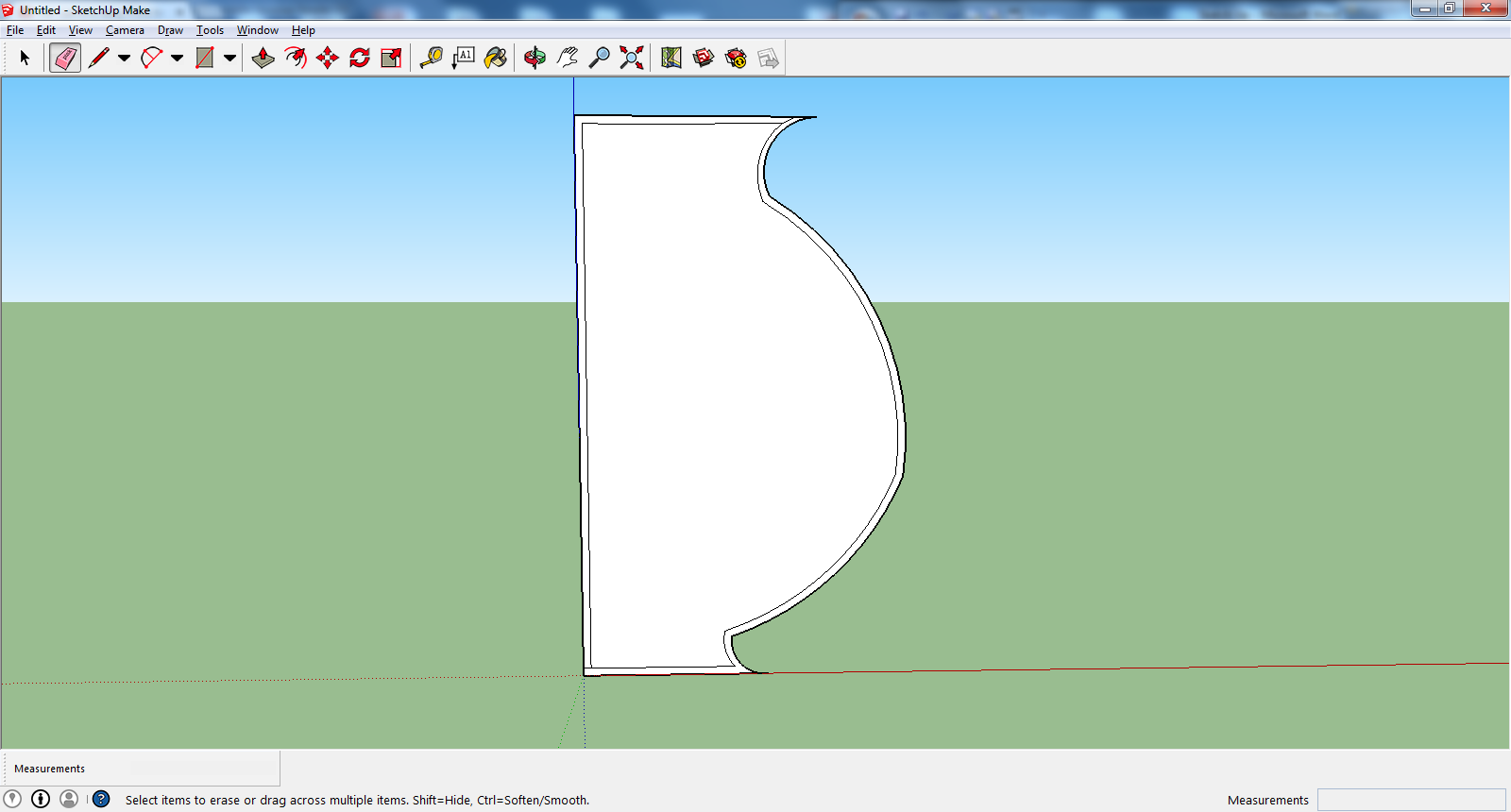The width and height of the screenshot is (1511, 812).
Task: Select the Pan hand tool
Action: [568, 58]
